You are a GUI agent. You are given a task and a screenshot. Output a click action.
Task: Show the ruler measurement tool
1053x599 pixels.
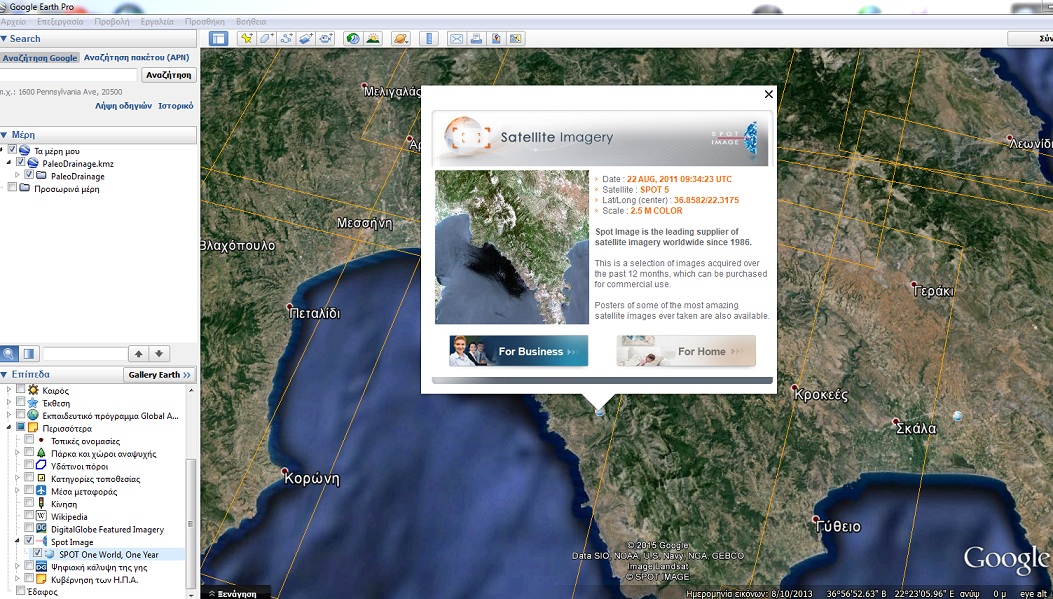click(x=428, y=38)
